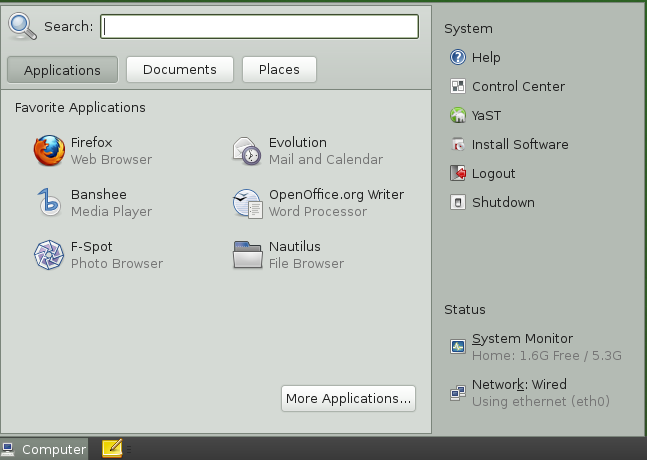Click the Install Software icon
Viewport: 647px width, 460px height.
[x=458, y=144]
